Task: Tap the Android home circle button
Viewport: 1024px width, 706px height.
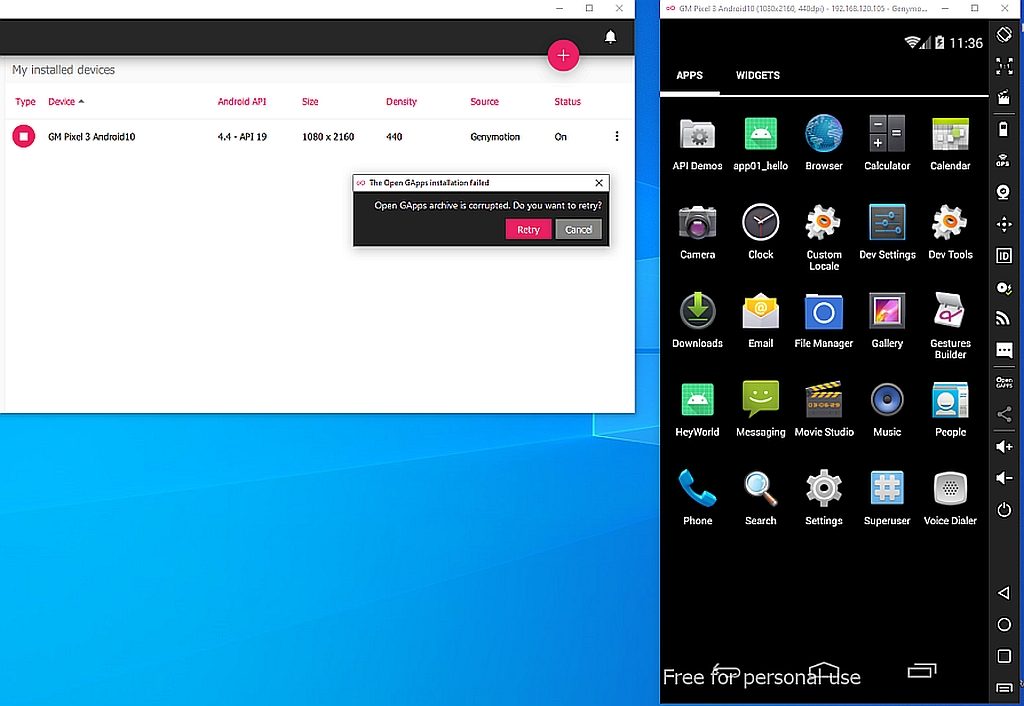Action: [1004, 624]
